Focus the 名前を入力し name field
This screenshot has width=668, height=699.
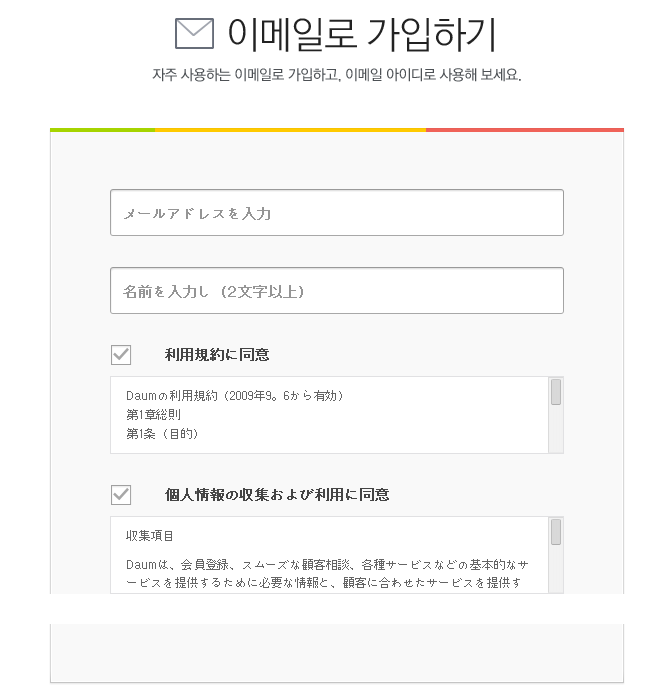(336, 291)
